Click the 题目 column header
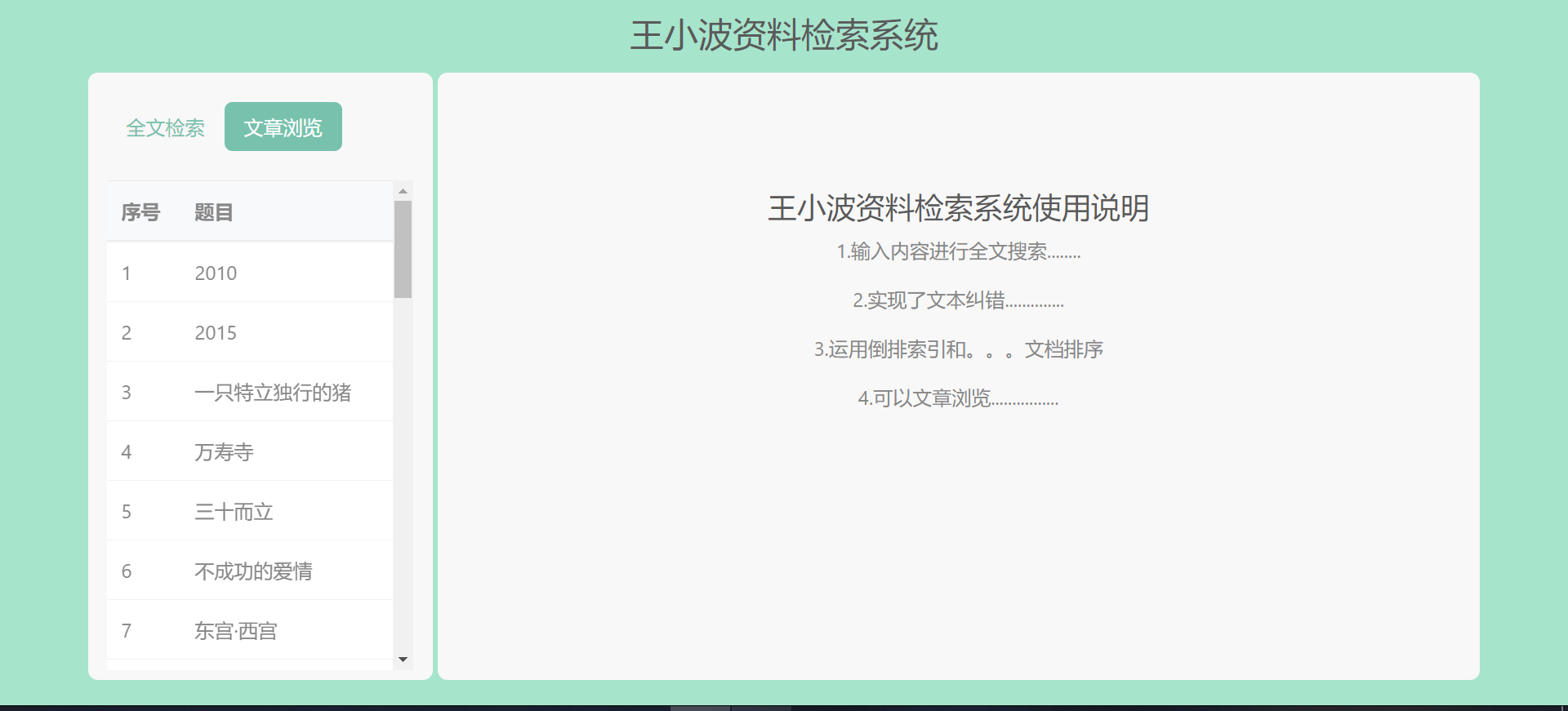The height and width of the screenshot is (711, 1568). (x=214, y=212)
